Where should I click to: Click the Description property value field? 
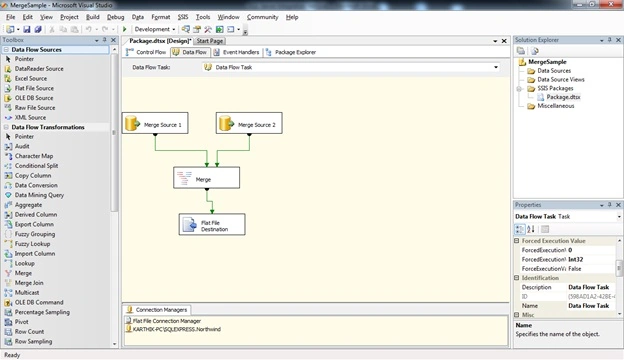(591, 287)
